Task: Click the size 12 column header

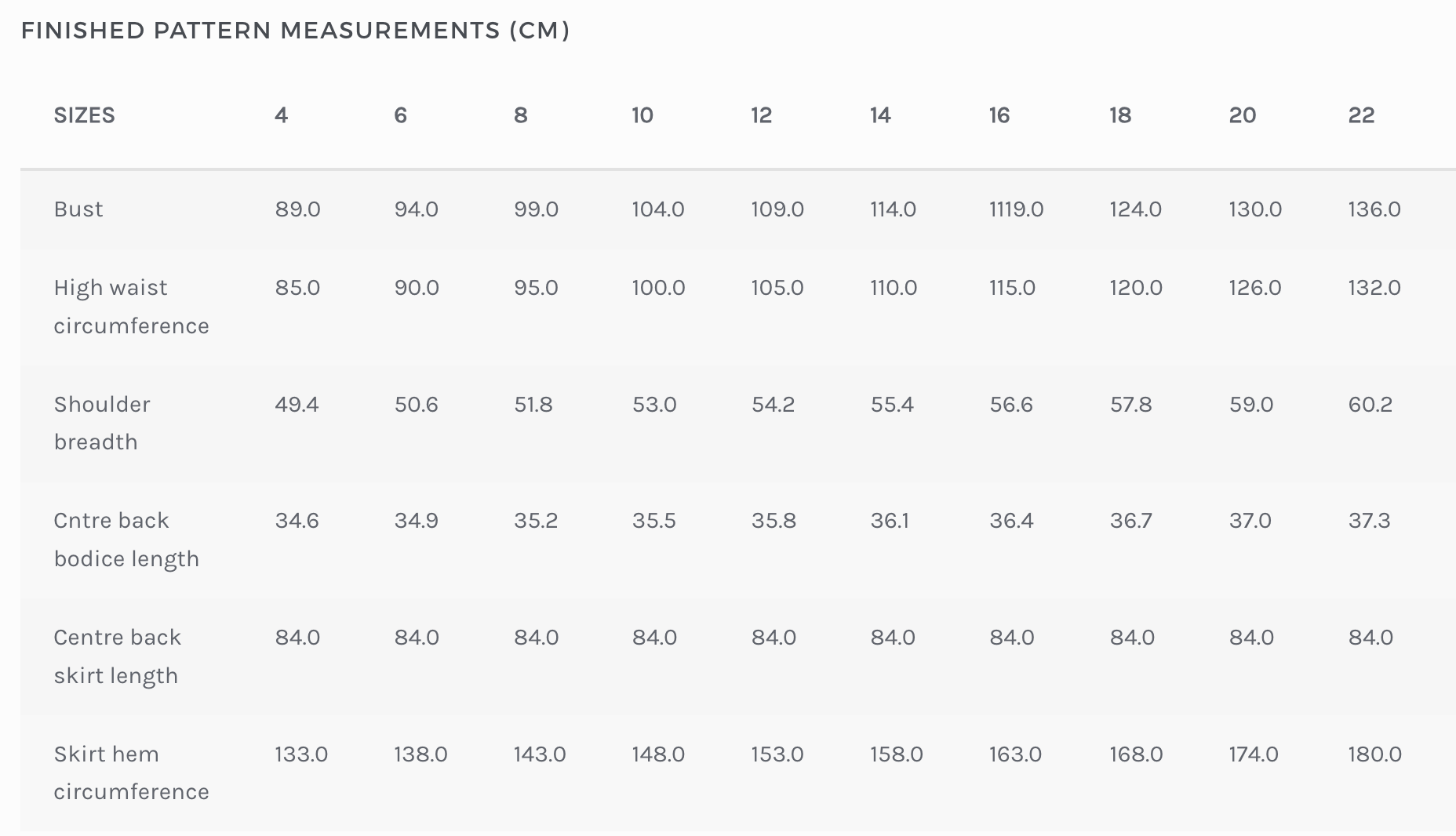Action: point(761,115)
